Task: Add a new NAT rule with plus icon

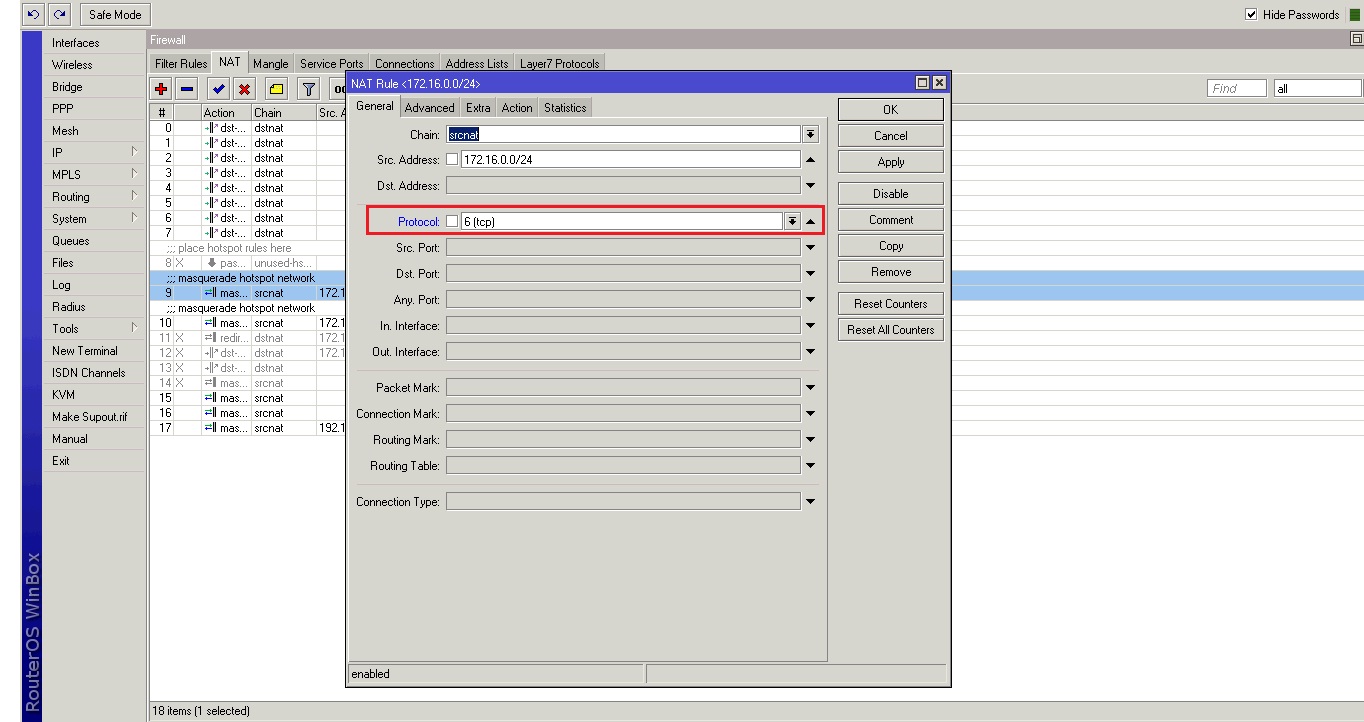Action: (x=161, y=89)
